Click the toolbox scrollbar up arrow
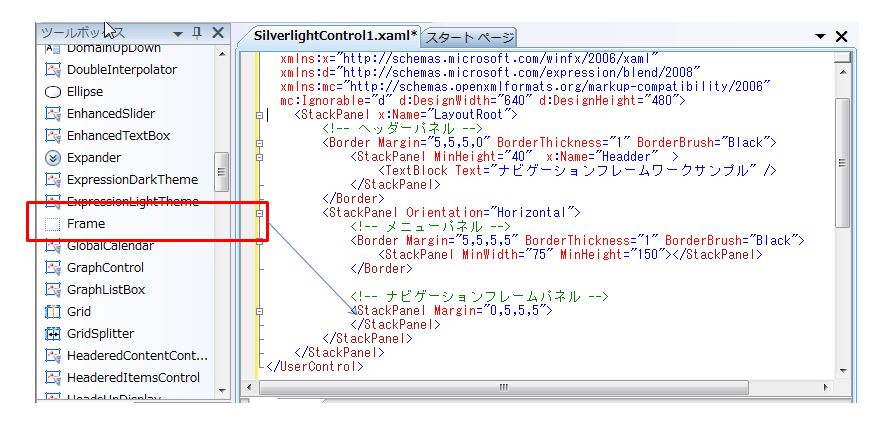 [x=221, y=55]
